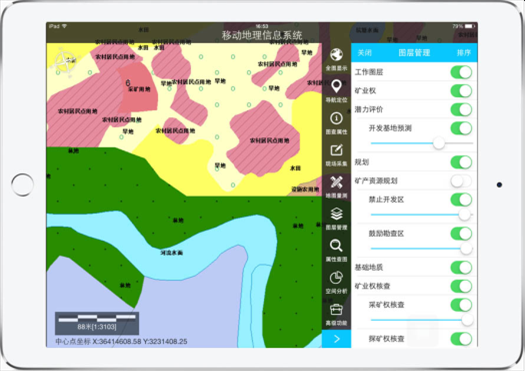Adjust 开发基地预测 opacity slider handle
The width and height of the screenshot is (525, 371).
coord(439,143)
